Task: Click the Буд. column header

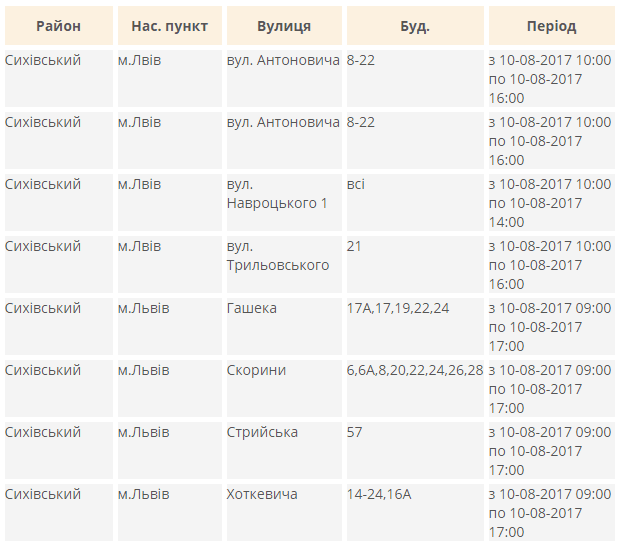Action: click(414, 26)
